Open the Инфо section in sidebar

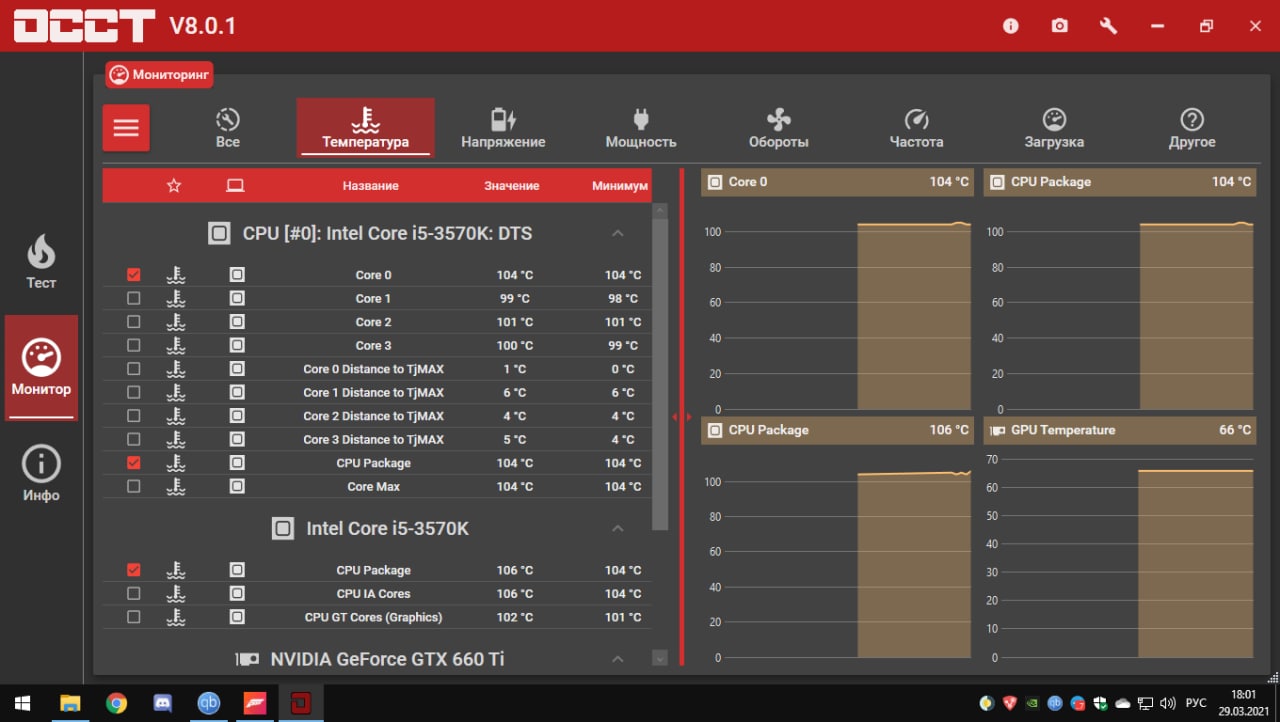[x=41, y=474]
